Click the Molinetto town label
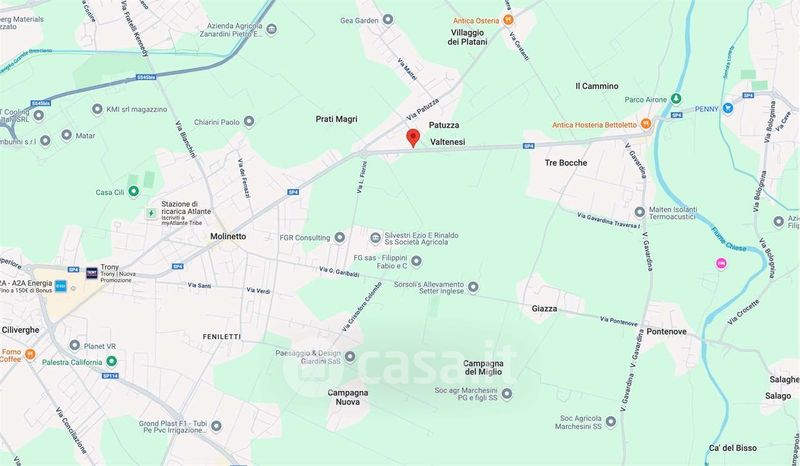Image resolution: width=800 pixels, height=466 pixels. [x=228, y=236]
